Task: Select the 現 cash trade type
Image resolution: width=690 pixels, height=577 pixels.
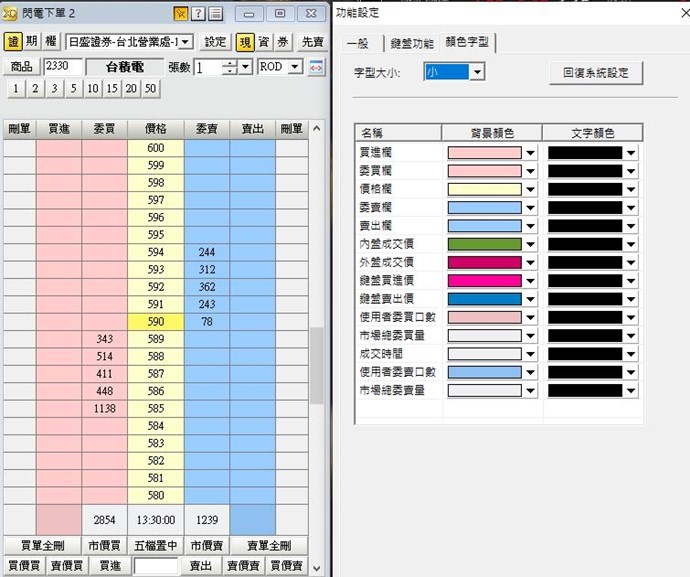Action: pos(245,42)
